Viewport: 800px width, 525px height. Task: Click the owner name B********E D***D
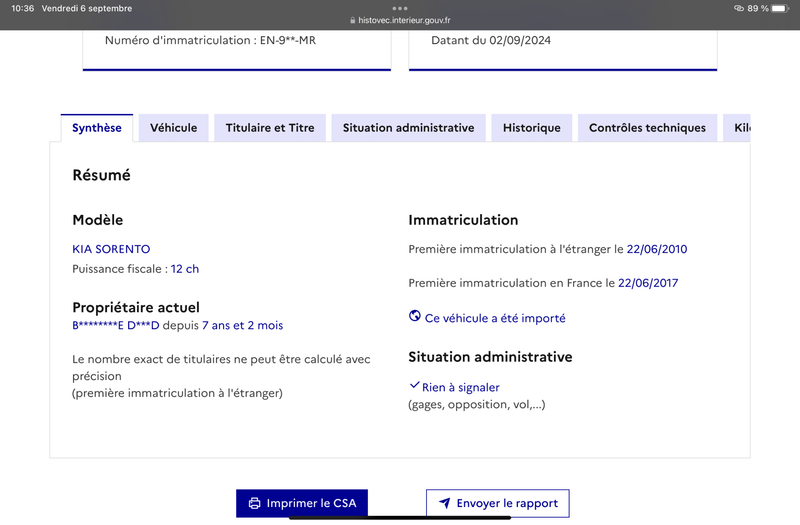(x=116, y=326)
